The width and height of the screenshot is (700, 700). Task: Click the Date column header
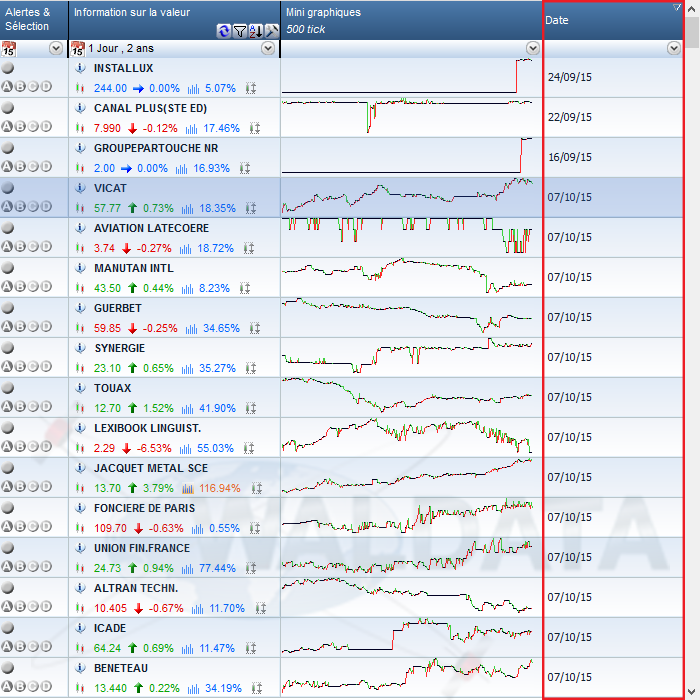(x=613, y=20)
